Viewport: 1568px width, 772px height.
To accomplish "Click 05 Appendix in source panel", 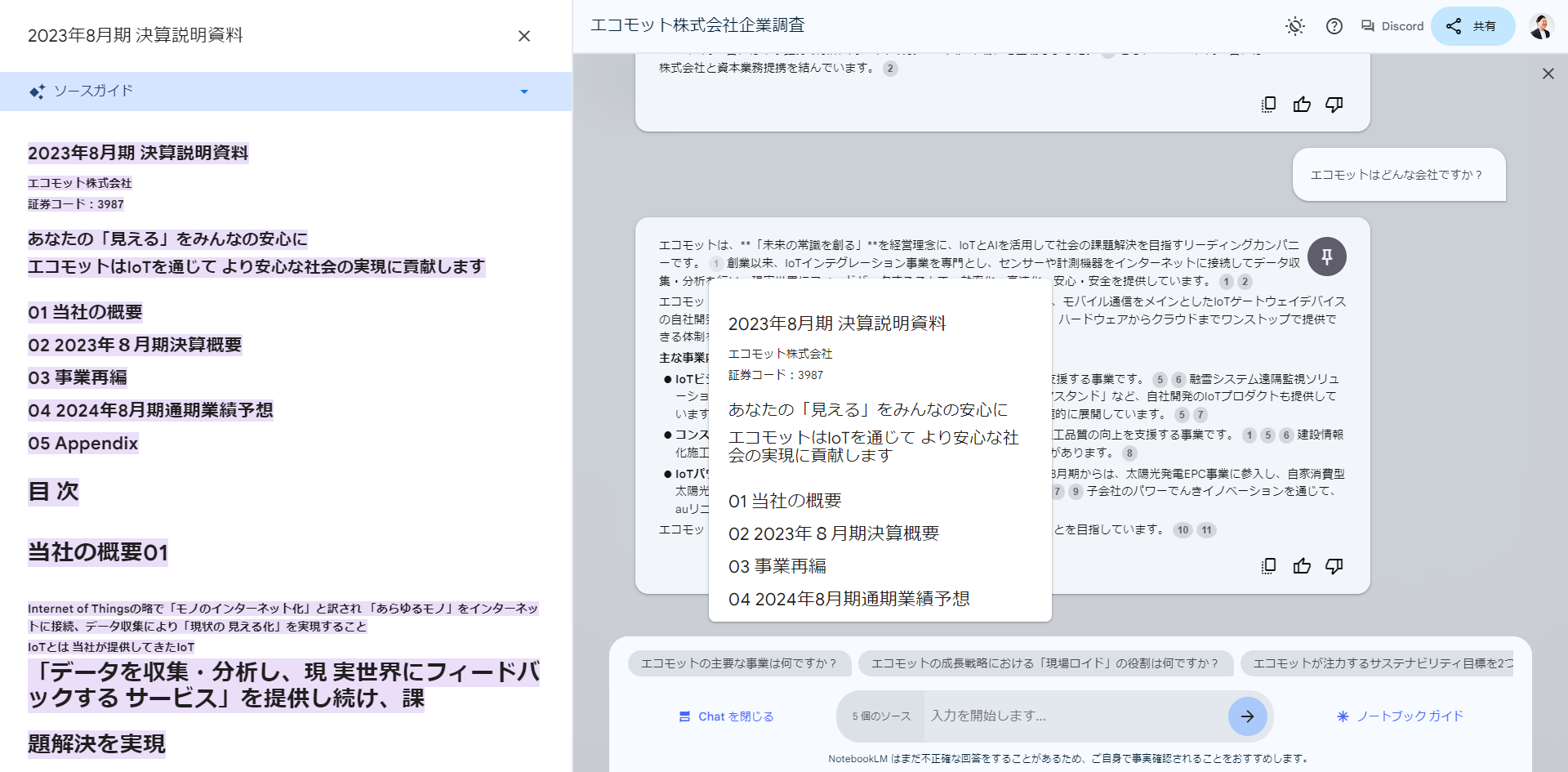I will pyautogui.click(x=83, y=444).
